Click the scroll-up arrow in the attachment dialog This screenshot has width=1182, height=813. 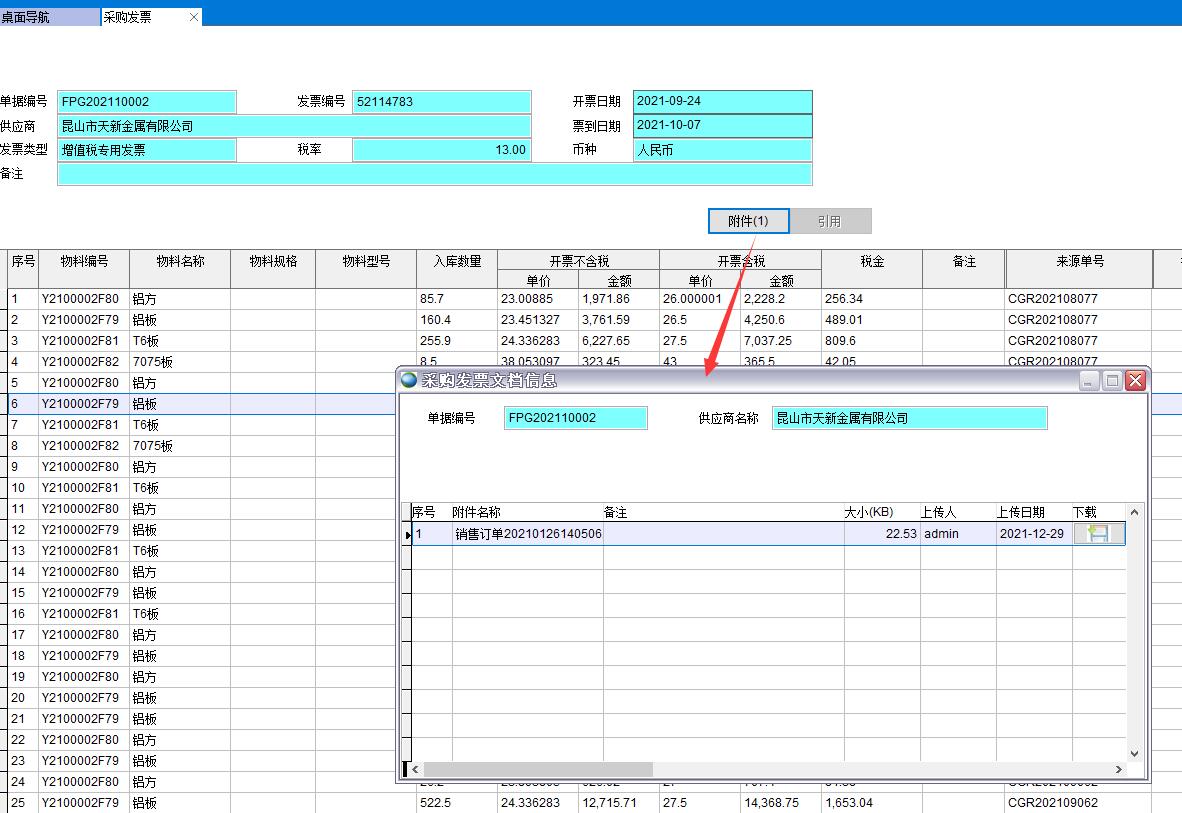pyautogui.click(x=1133, y=510)
